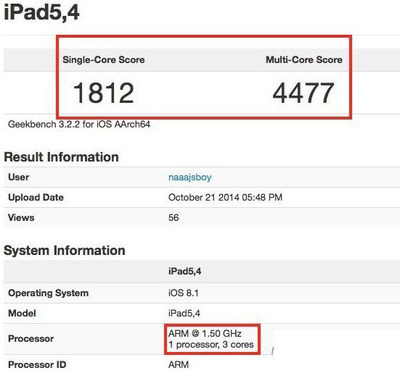Click the User row label
The image size is (400, 373).
19,177
